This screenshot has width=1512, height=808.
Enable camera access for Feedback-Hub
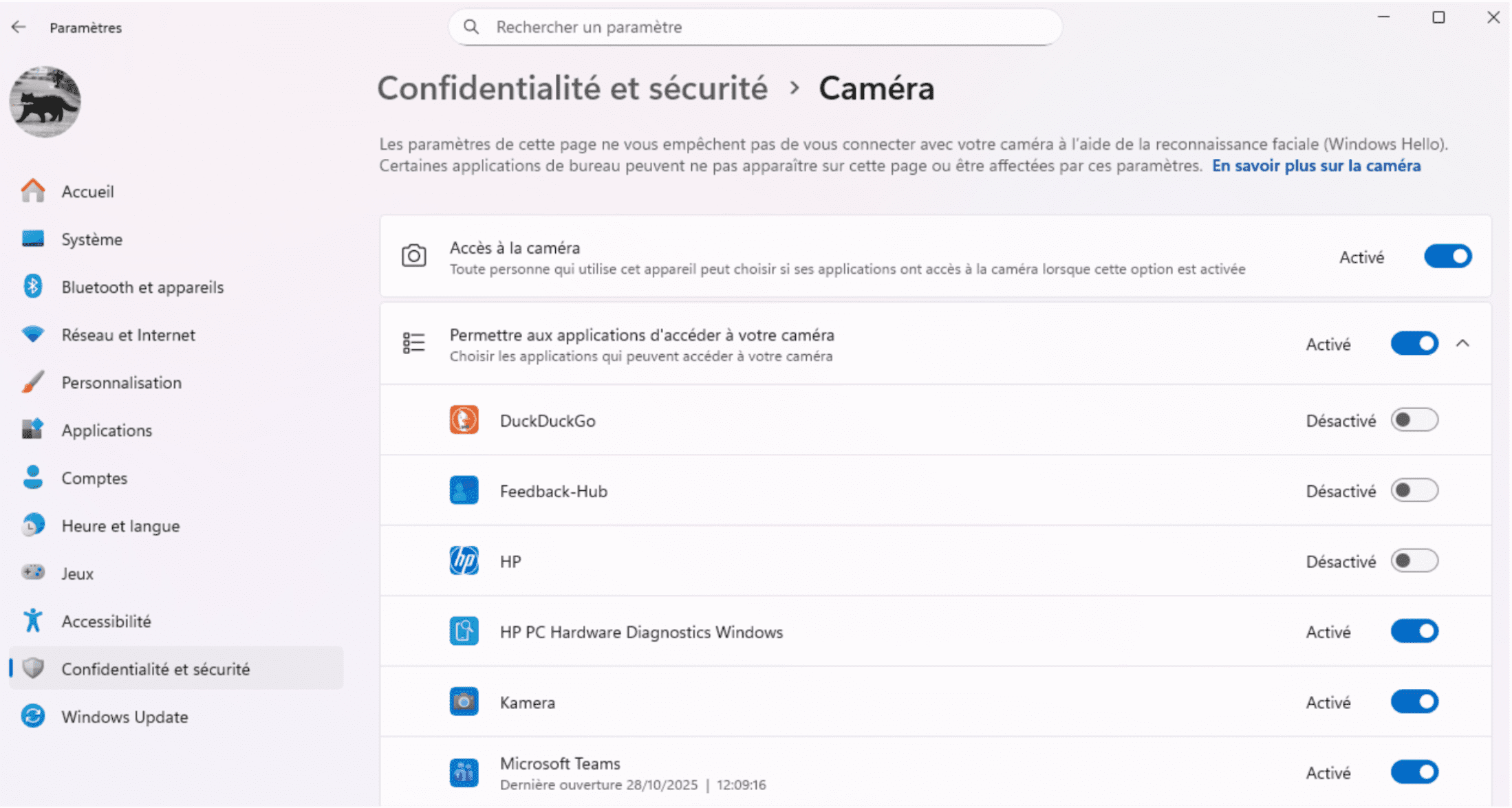(x=1414, y=491)
